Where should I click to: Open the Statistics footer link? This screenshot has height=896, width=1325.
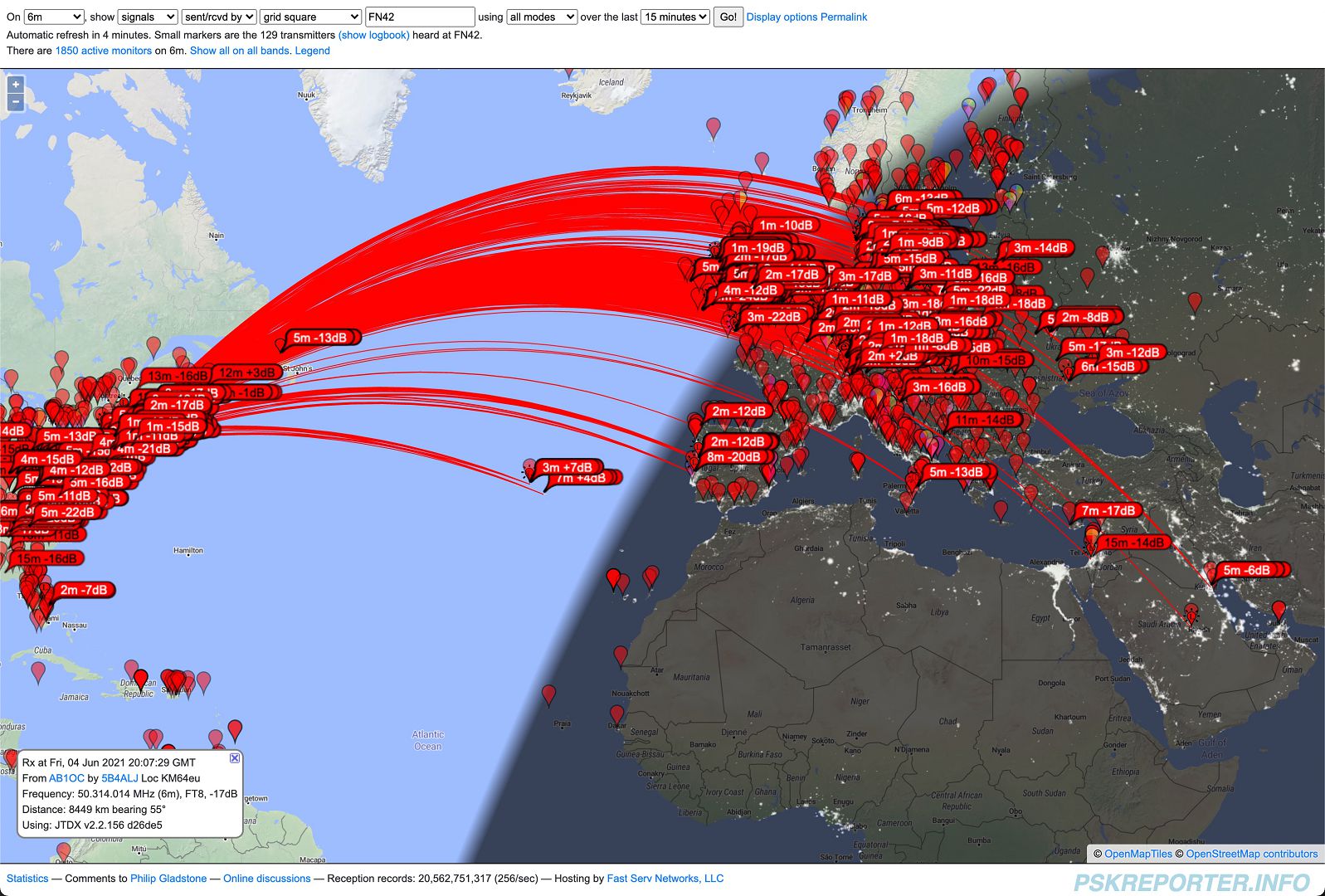click(27, 879)
